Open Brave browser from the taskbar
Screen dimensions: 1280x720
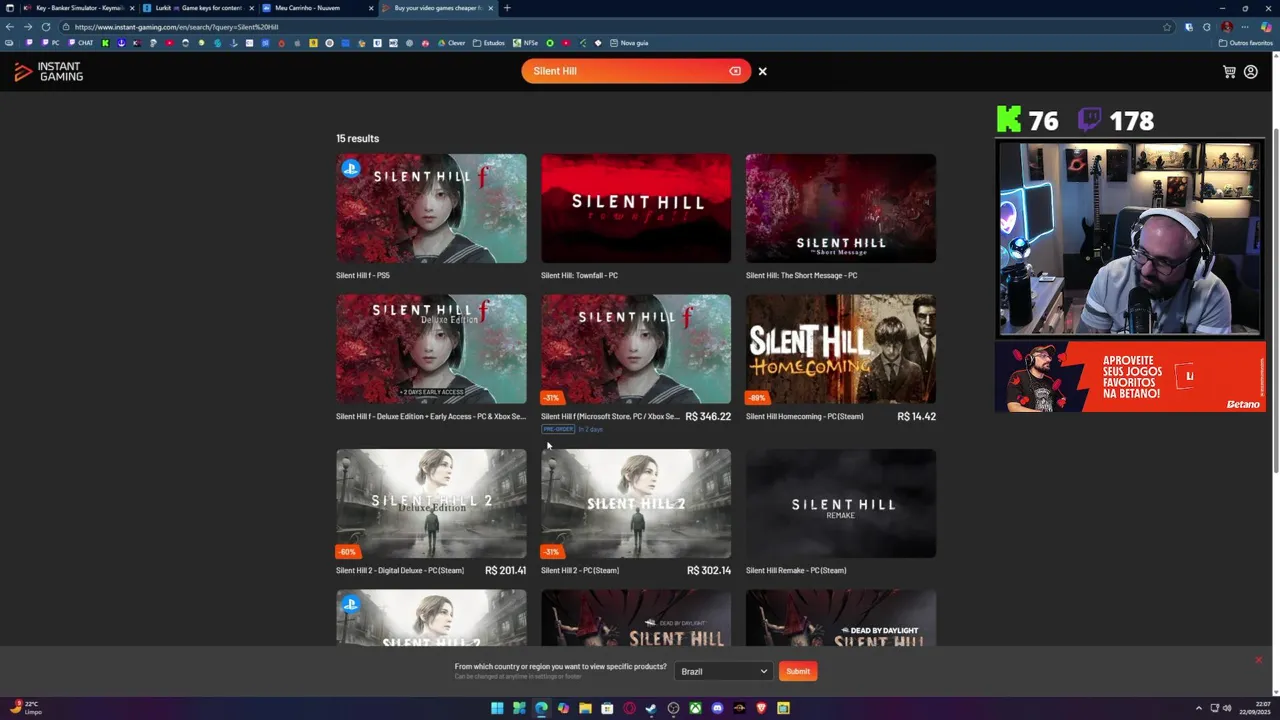[x=761, y=708]
